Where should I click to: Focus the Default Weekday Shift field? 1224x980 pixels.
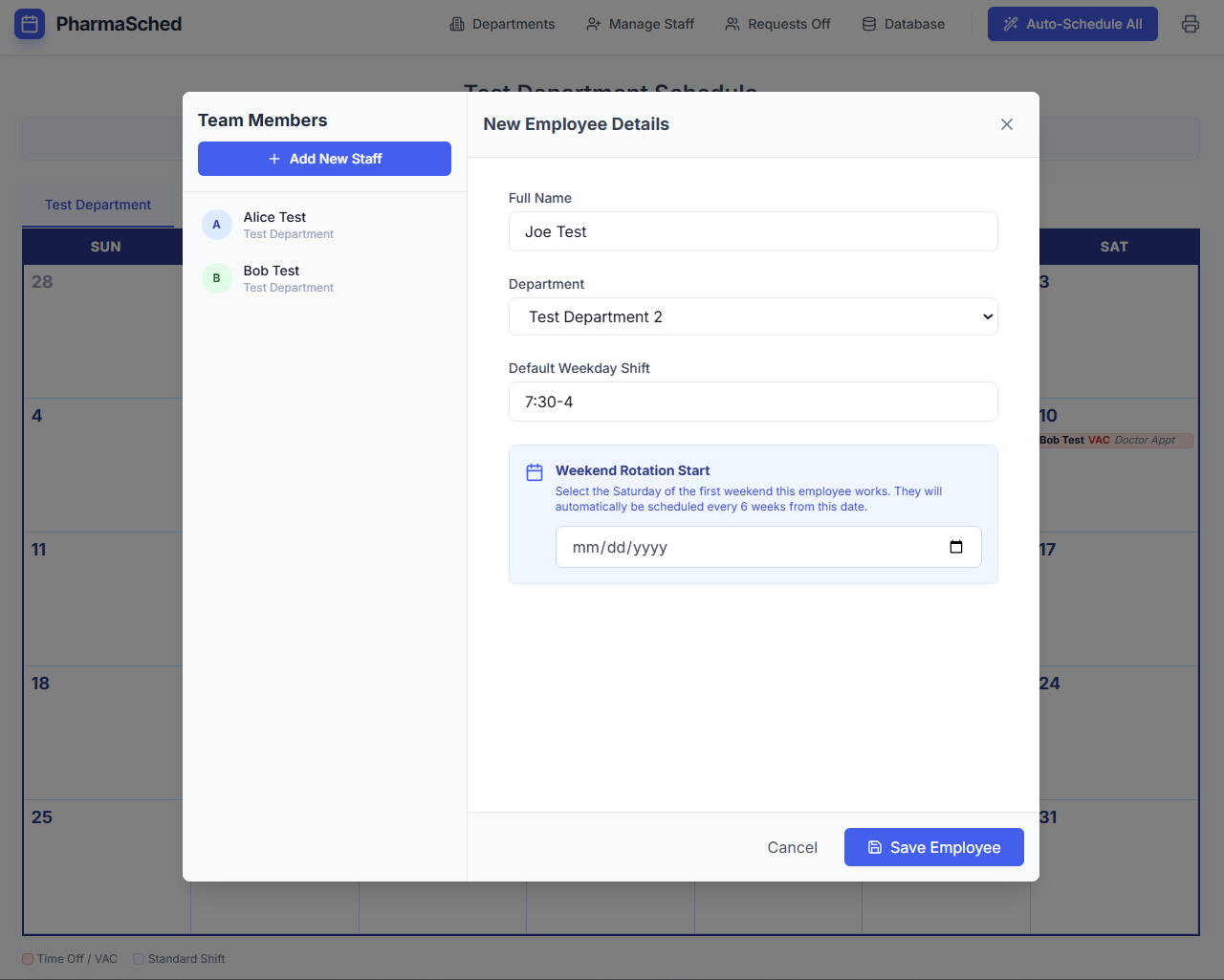pos(753,402)
